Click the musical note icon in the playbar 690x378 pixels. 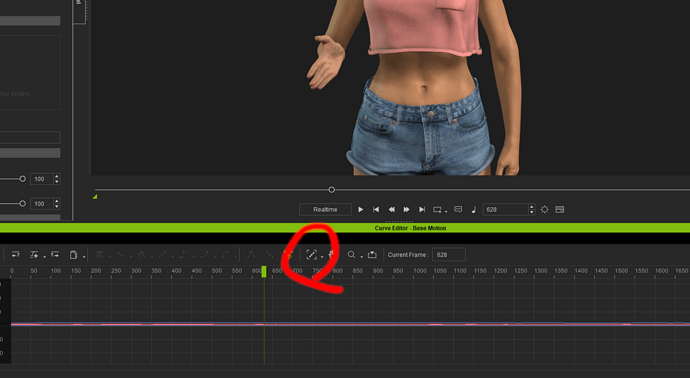[473, 209]
